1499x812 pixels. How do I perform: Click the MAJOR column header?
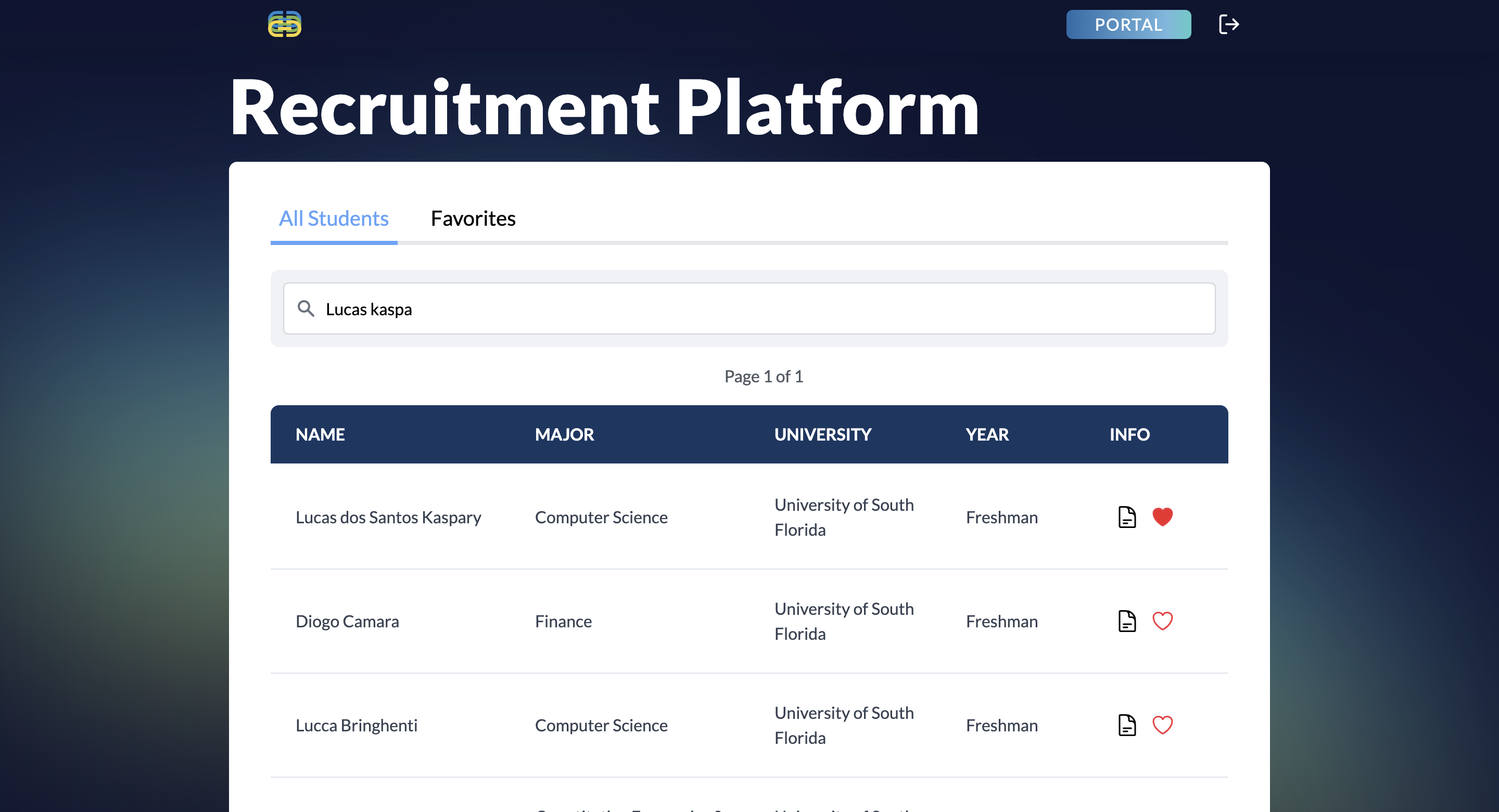click(564, 434)
